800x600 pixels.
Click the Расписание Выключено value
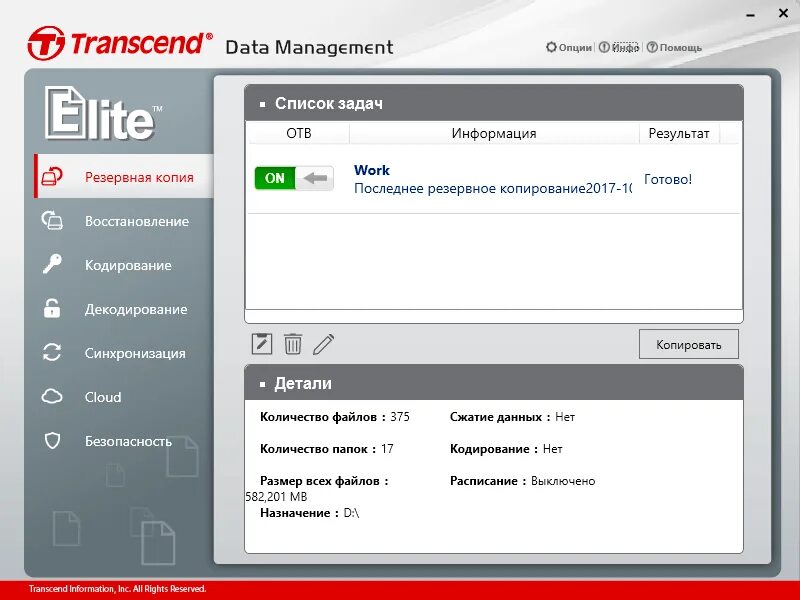point(563,481)
